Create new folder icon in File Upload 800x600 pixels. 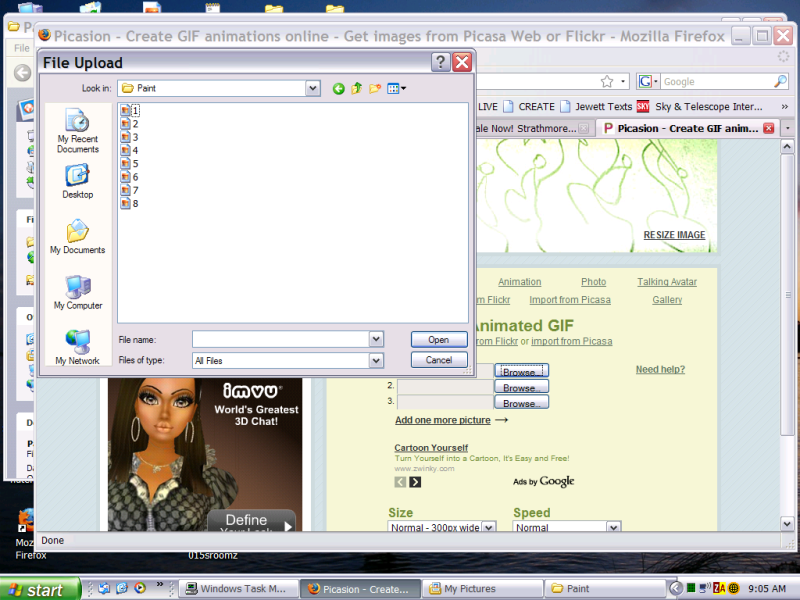375,89
